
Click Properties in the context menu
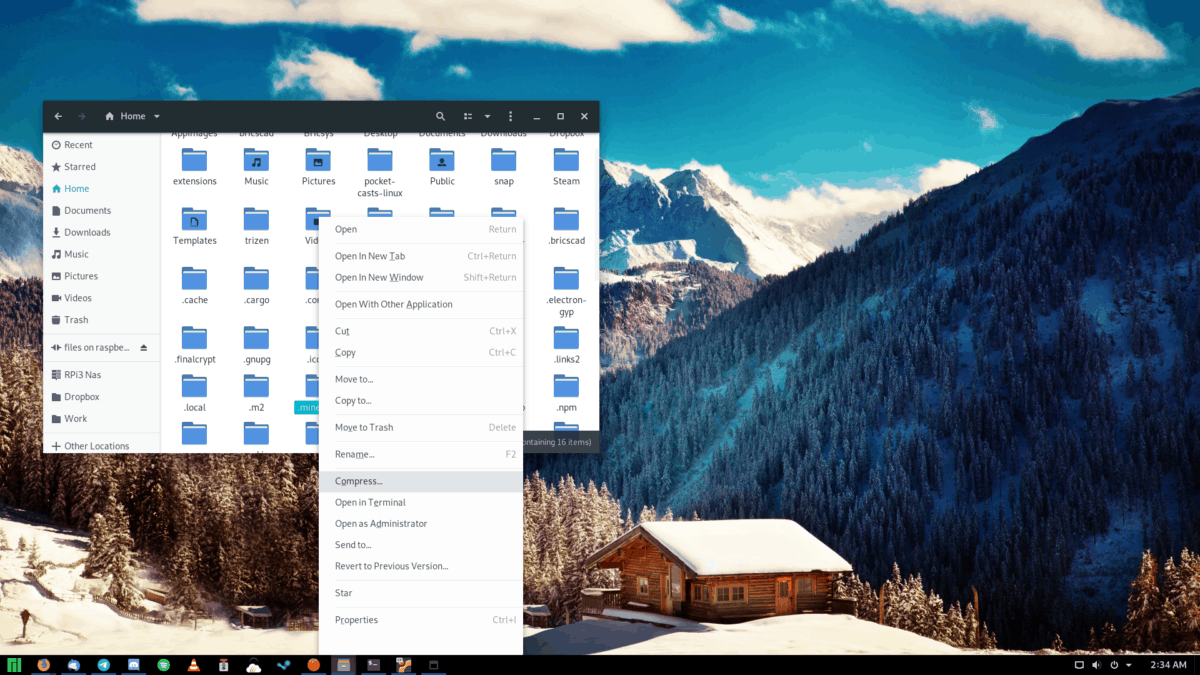pyautogui.click(x=356, y=620)
